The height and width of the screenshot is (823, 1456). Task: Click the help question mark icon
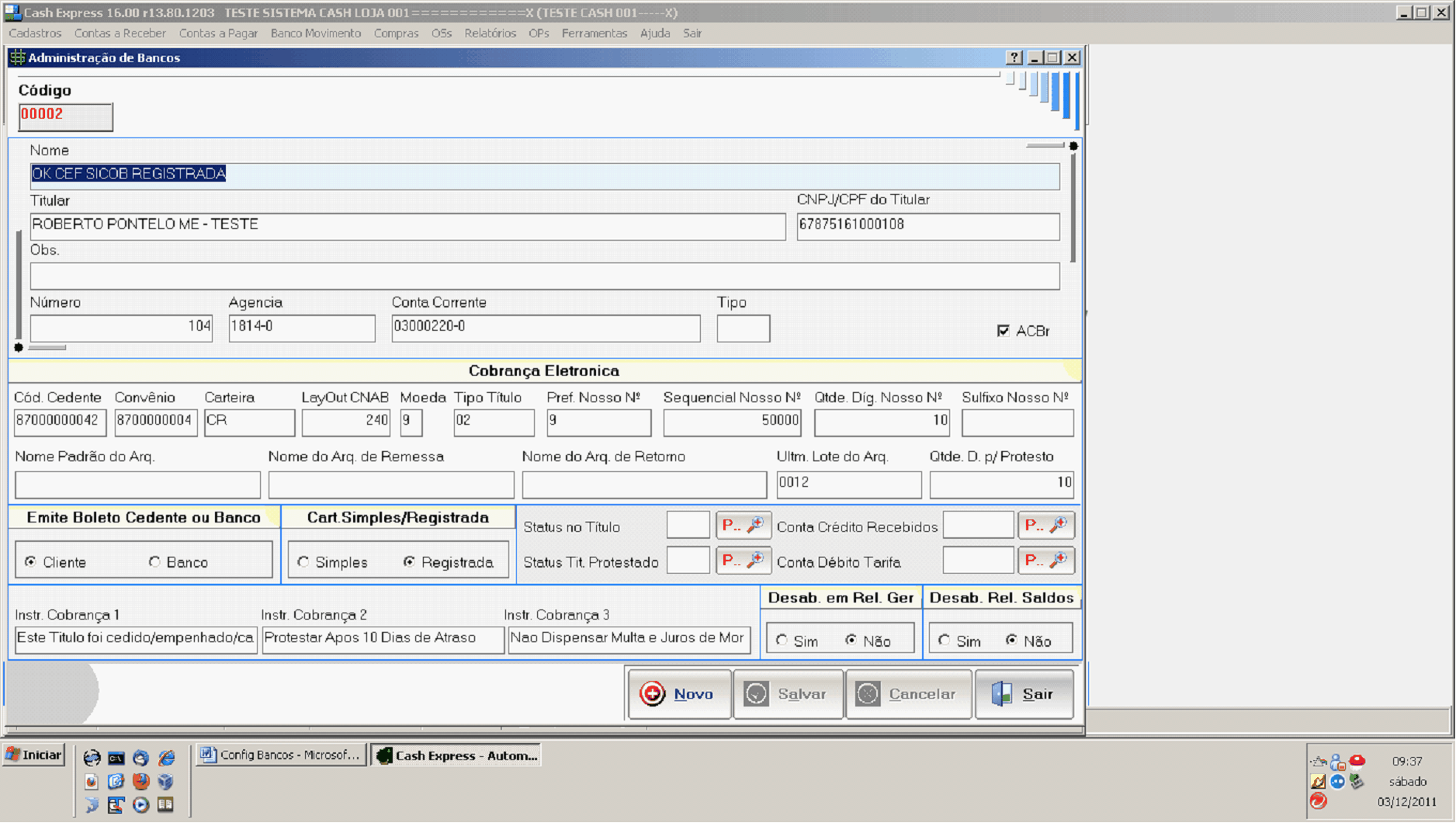pos(1014,57)
